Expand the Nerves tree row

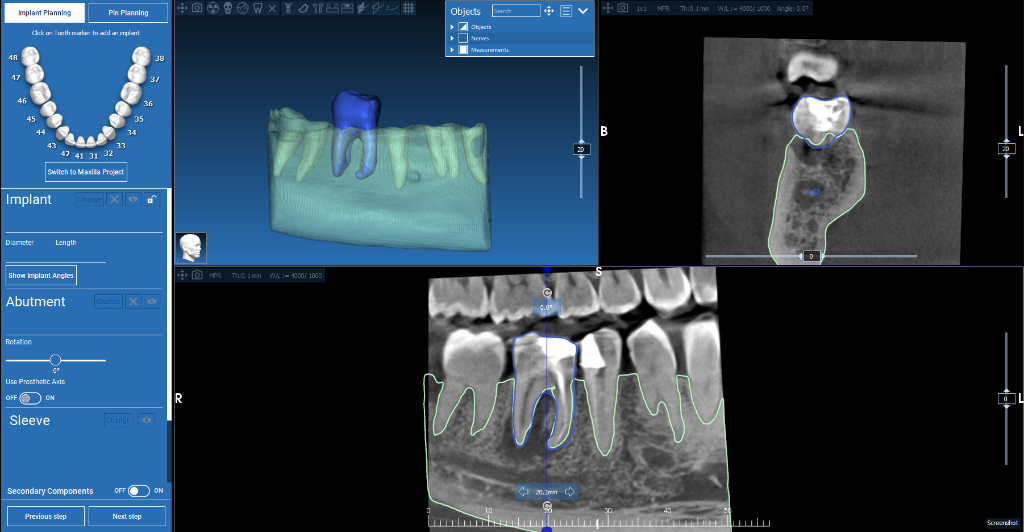[452, 38]
